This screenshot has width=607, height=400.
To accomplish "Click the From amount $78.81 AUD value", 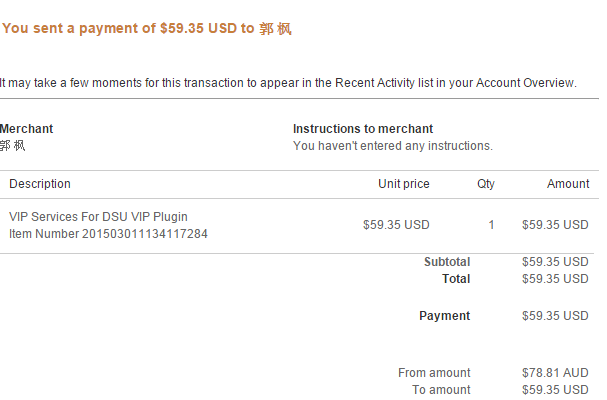I will coord(555,373).
